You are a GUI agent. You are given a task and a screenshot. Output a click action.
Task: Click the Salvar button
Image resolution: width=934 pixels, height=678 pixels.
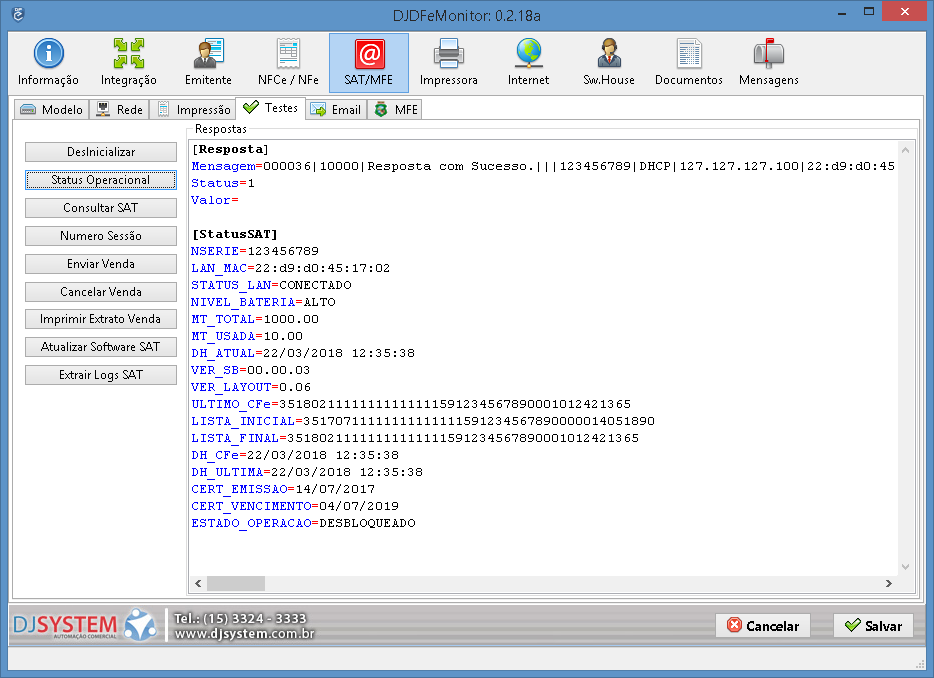click(873, 626)
